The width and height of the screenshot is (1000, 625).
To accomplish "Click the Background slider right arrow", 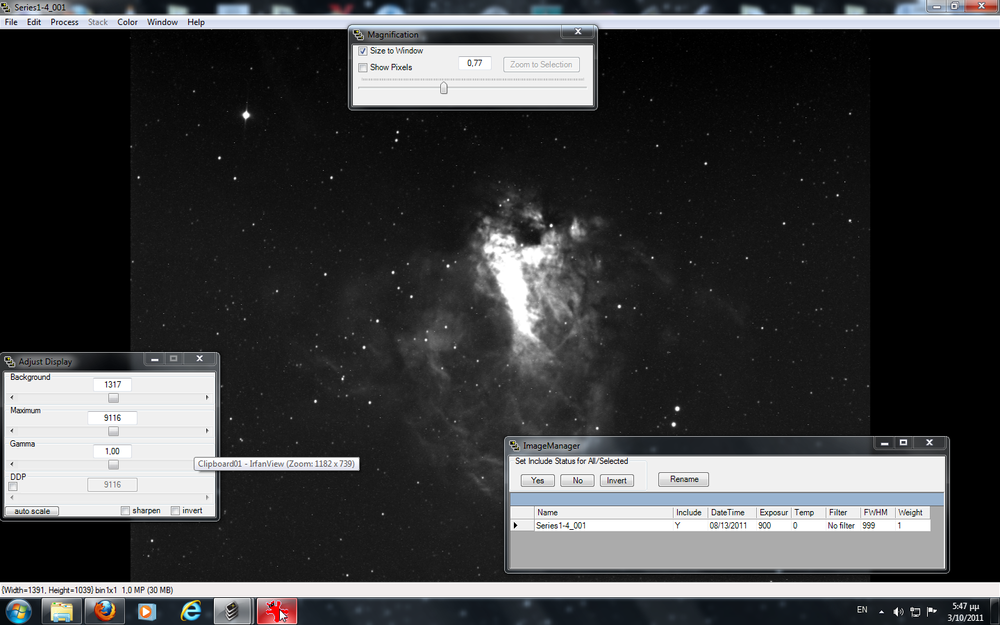I will click(x=207, y=398).
